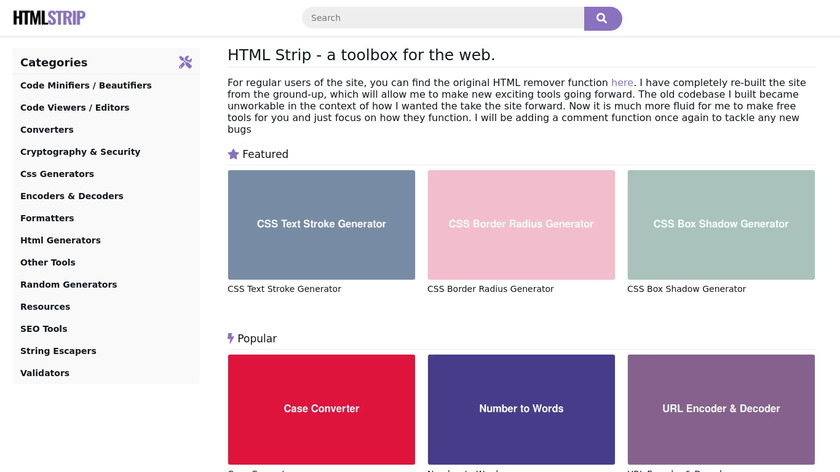This screenshot has width=840, height=472.
Task: Open the Random Generators category
Action: (68, 284)
